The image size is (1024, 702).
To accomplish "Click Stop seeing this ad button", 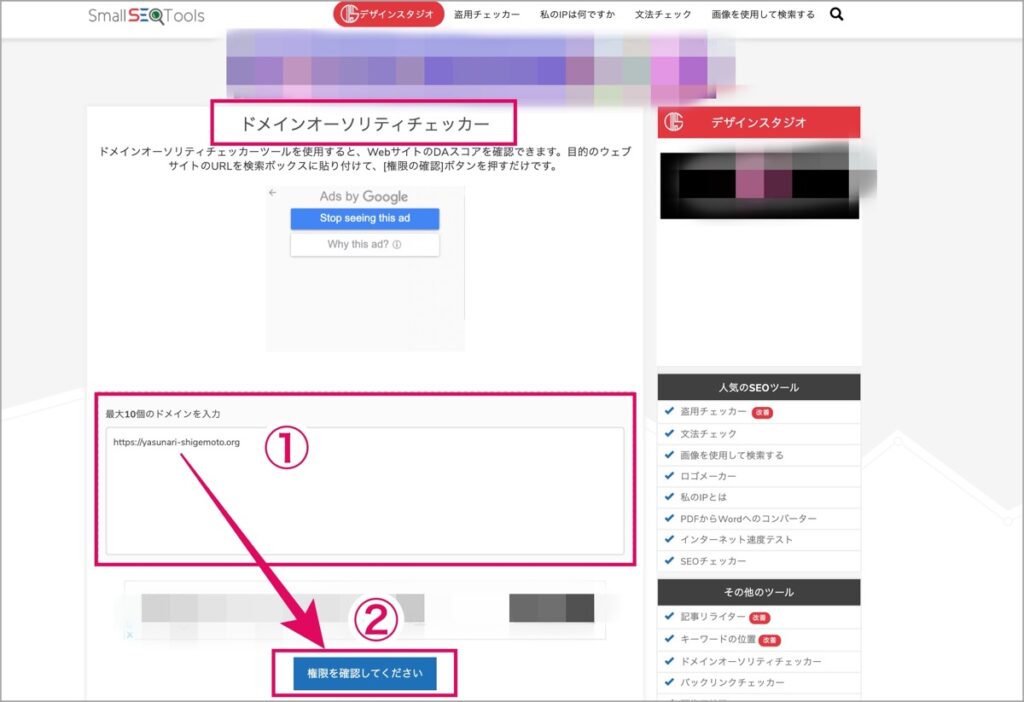I will point(365,218).
